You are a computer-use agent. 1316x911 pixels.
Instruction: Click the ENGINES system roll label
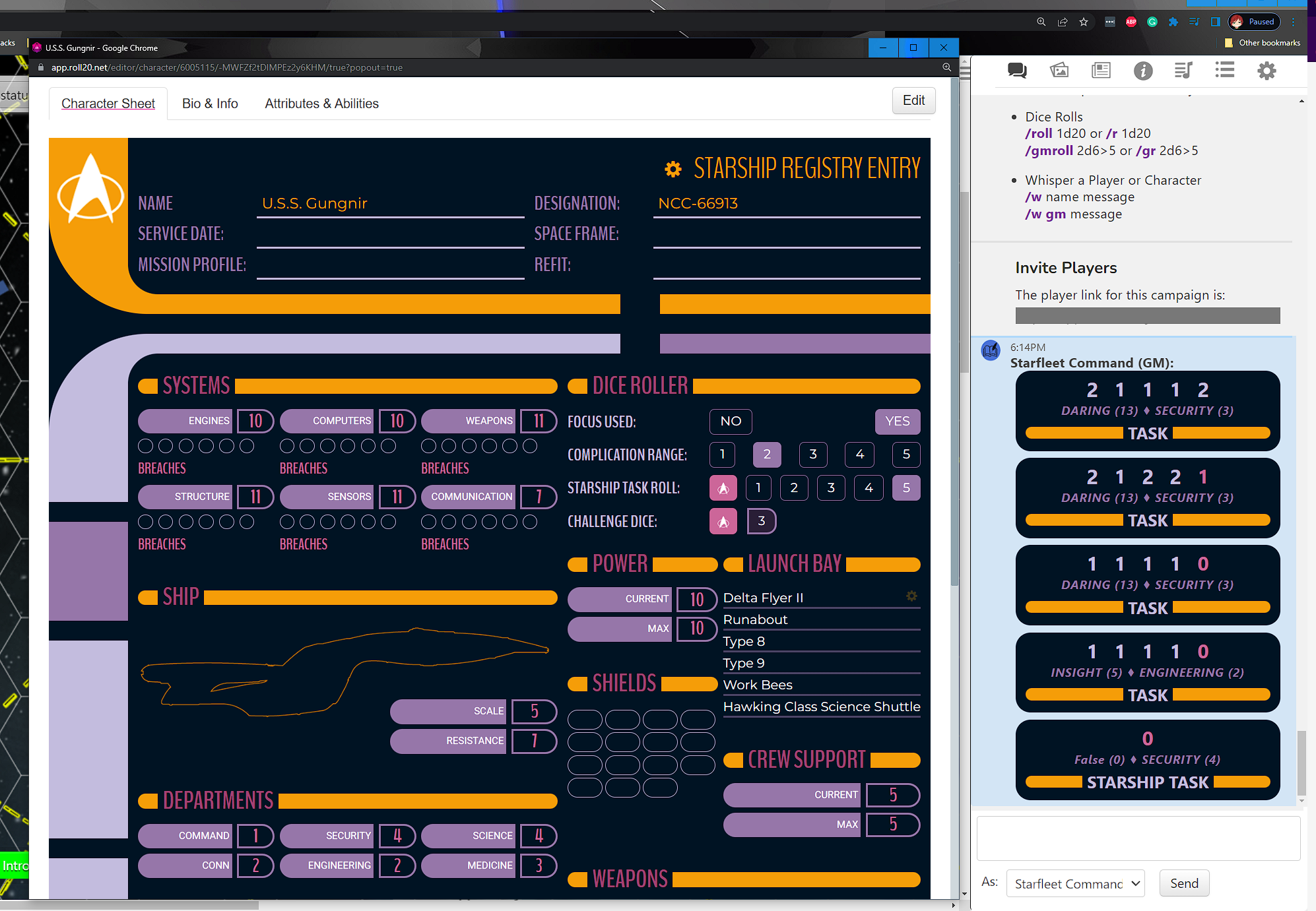click(x=185, y=422)
